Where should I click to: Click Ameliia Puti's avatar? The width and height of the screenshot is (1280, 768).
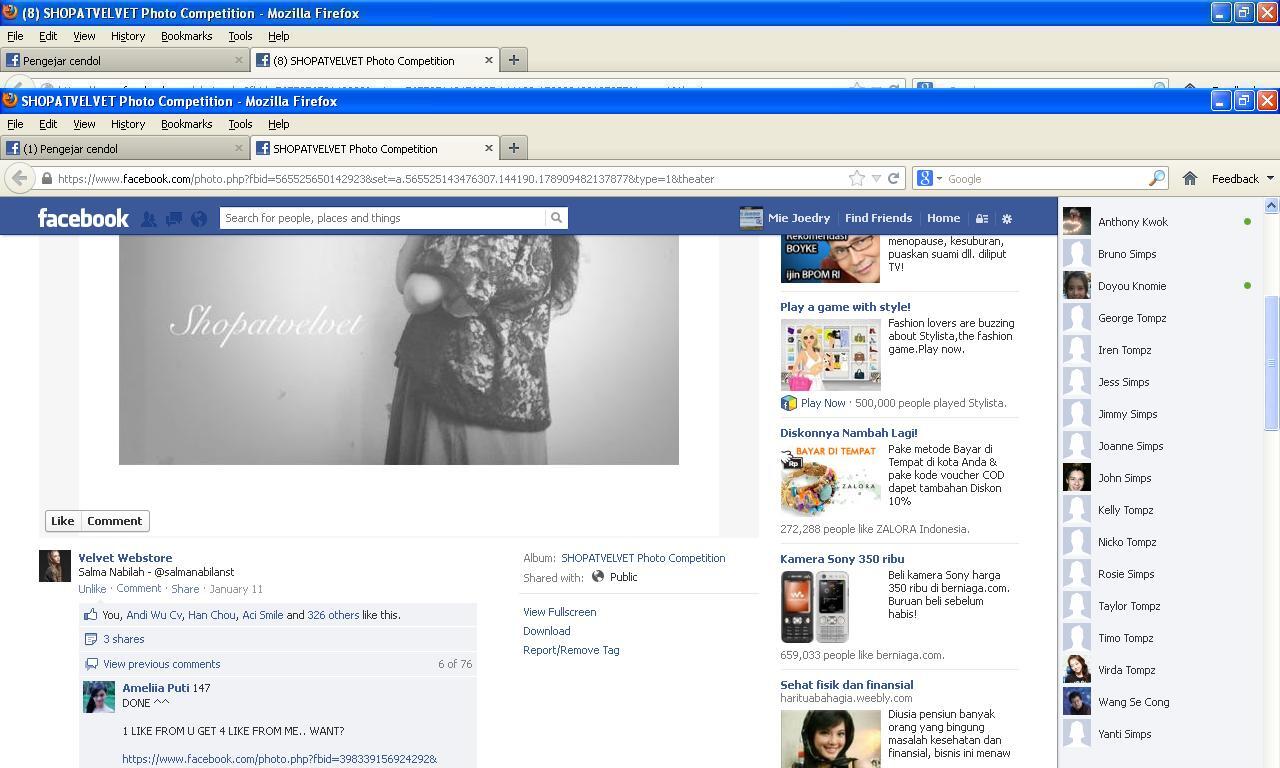[99, 697]
